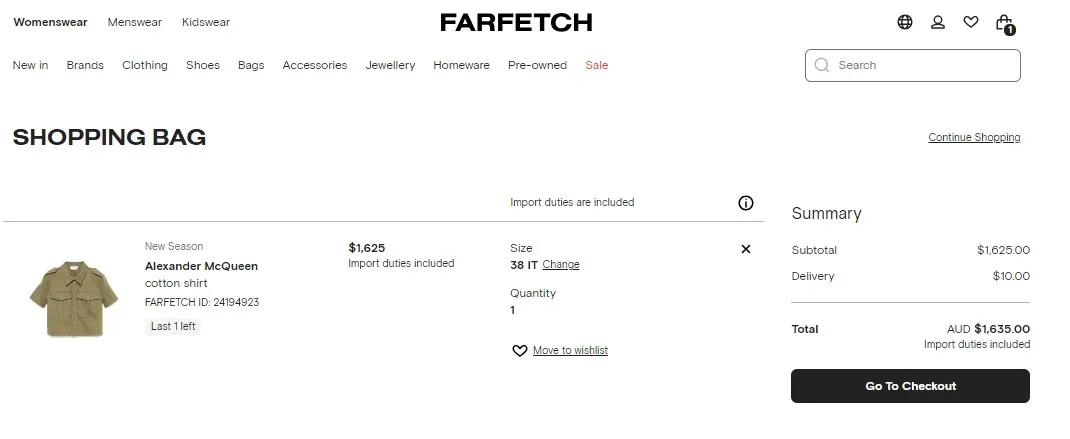The height and width of the screenshot is (439, 1070).
Task: Click the import duties info icon
Action: [x=746, y=203]
